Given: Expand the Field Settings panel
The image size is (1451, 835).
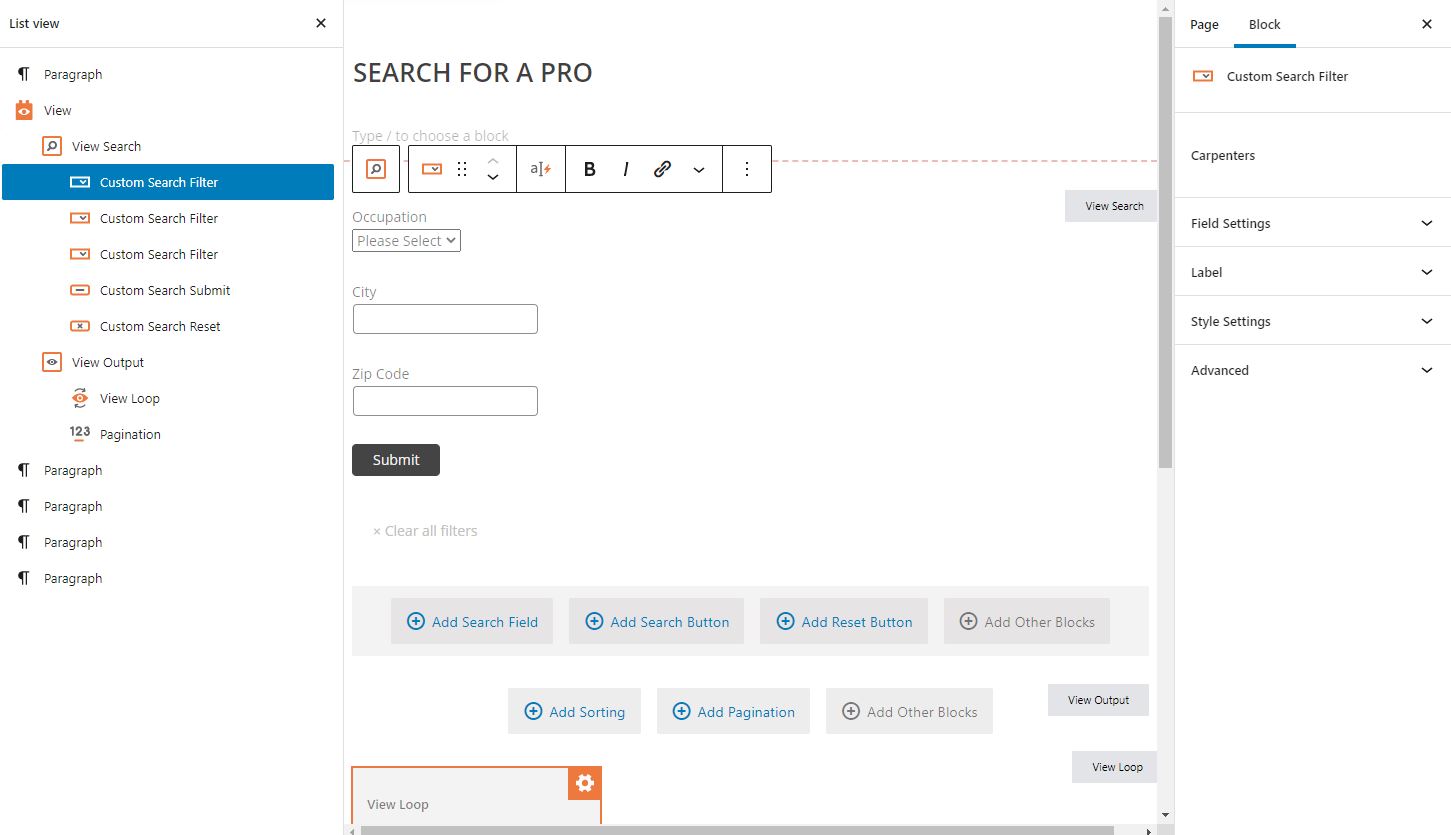Looking at the screenshot, I should tap(1313, 223).
